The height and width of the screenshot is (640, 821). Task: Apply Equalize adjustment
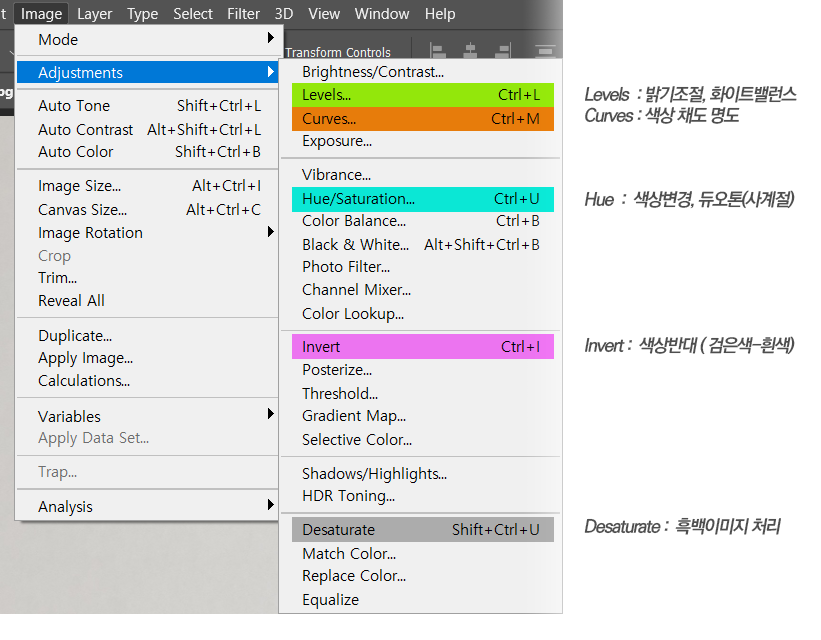423,600
